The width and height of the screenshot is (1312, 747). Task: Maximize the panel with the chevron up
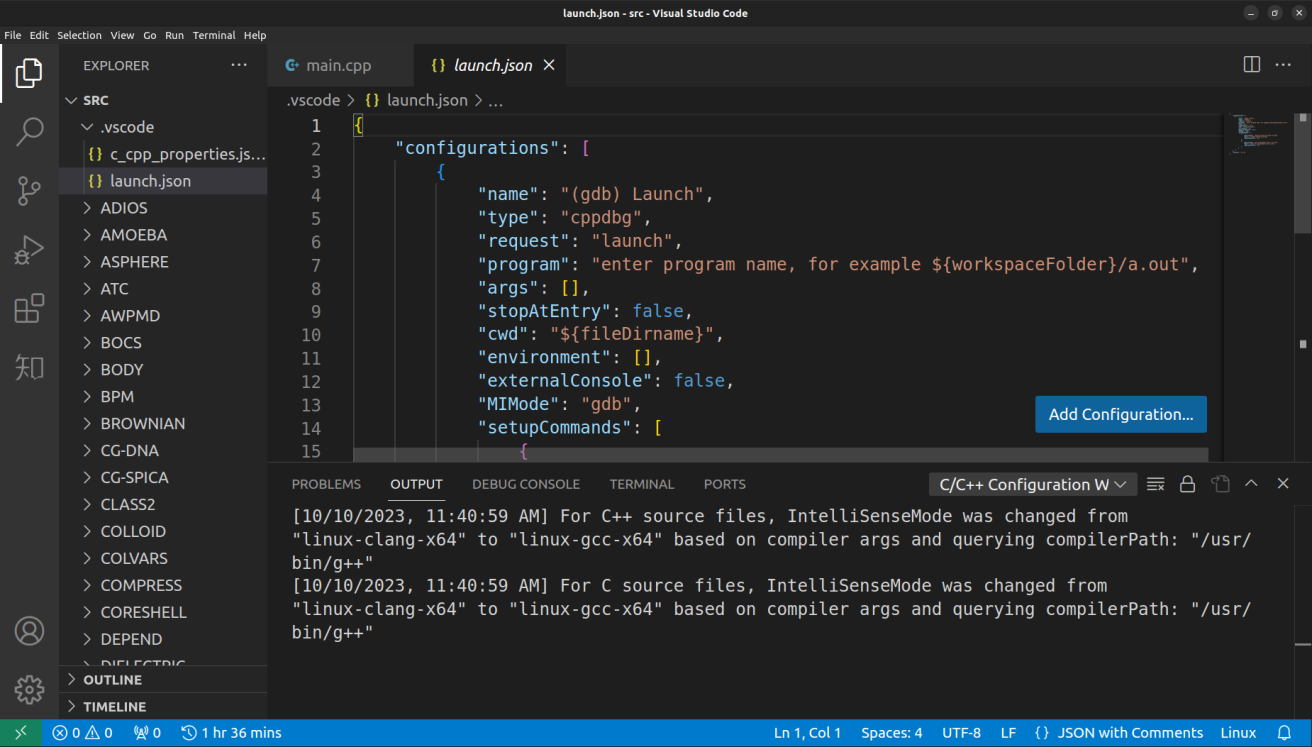[1251, 484]
